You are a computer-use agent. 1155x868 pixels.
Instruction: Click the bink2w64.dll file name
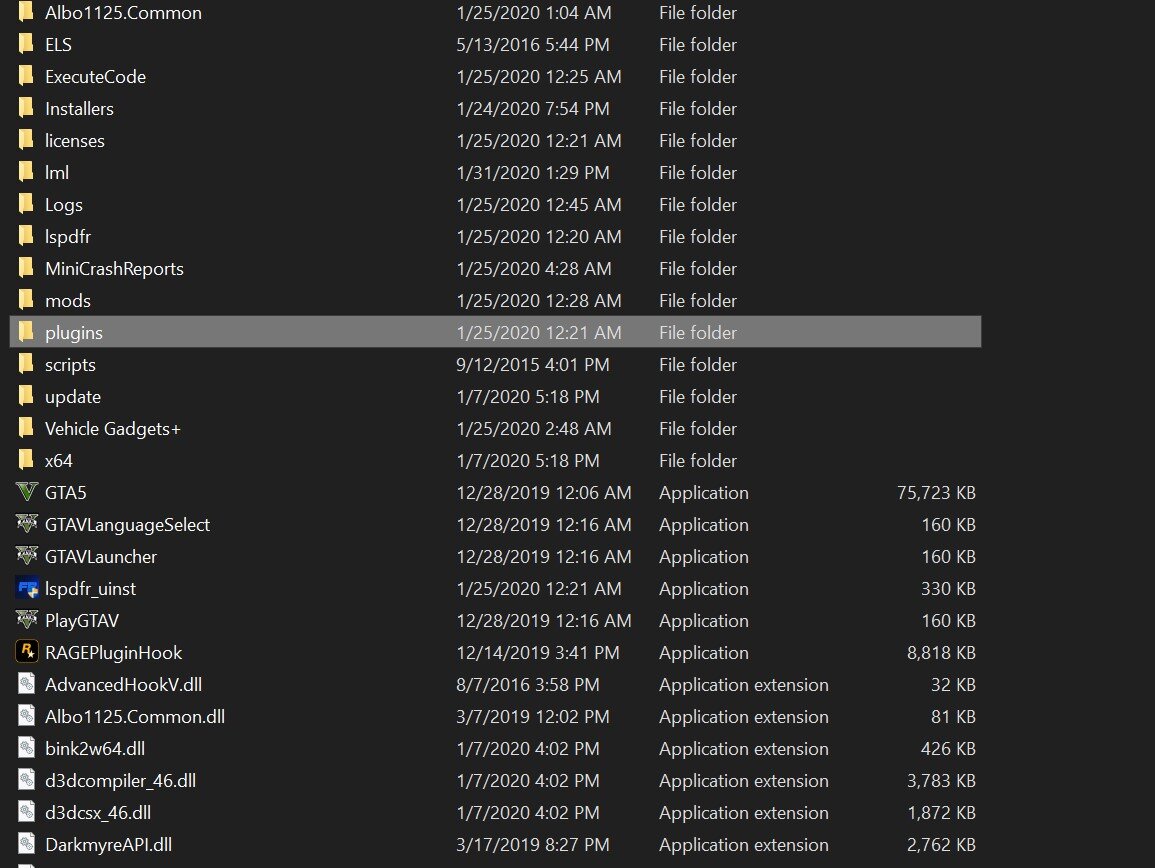click(x=95, y=749)
